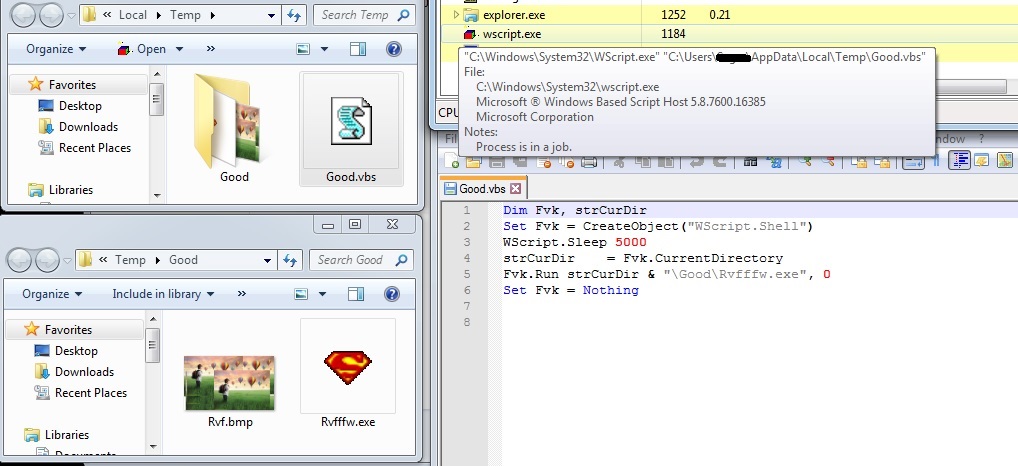Click the Copy icon in Notepad++ toolbar

(x=643, y=162)
